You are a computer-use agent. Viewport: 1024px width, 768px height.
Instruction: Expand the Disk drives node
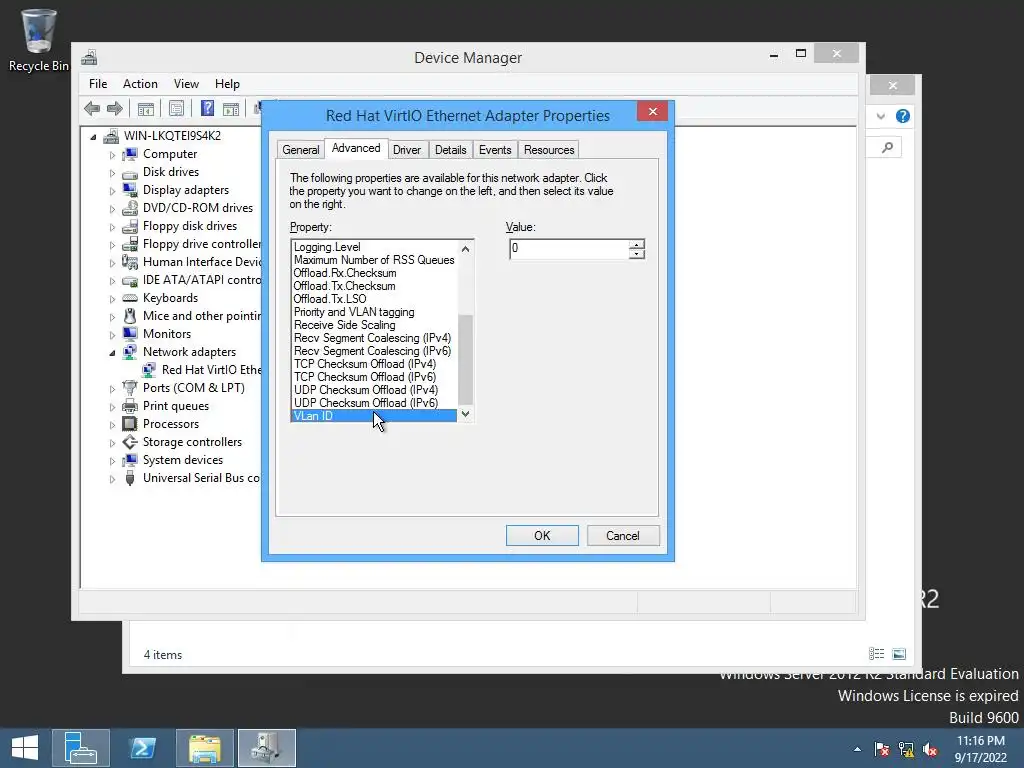click(112, 173)
